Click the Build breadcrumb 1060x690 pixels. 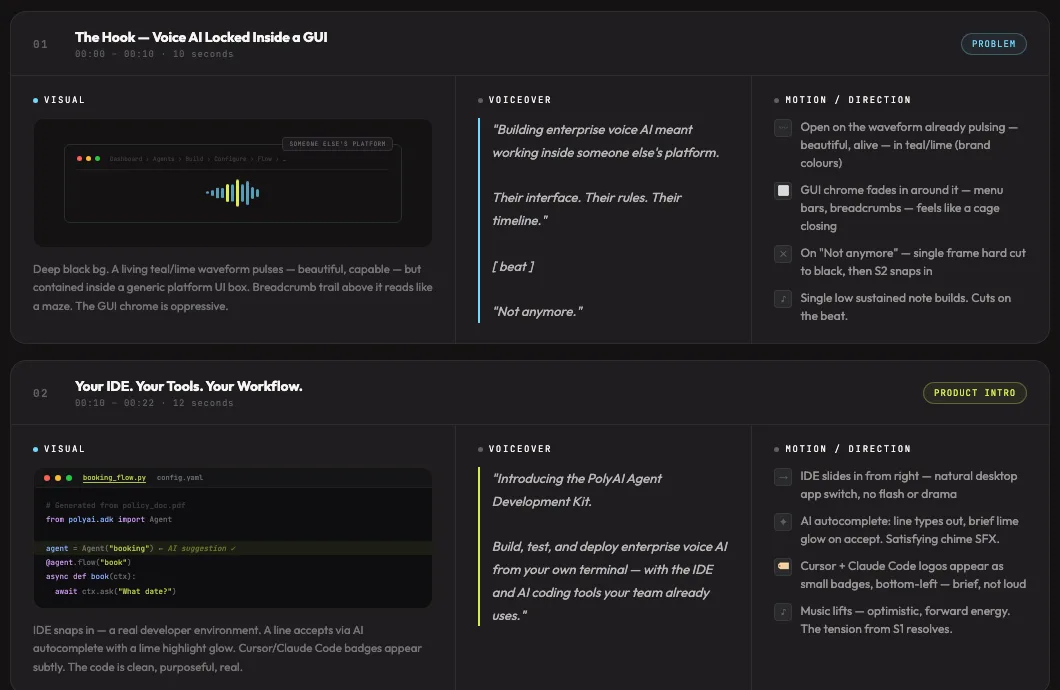pos(194,159)
